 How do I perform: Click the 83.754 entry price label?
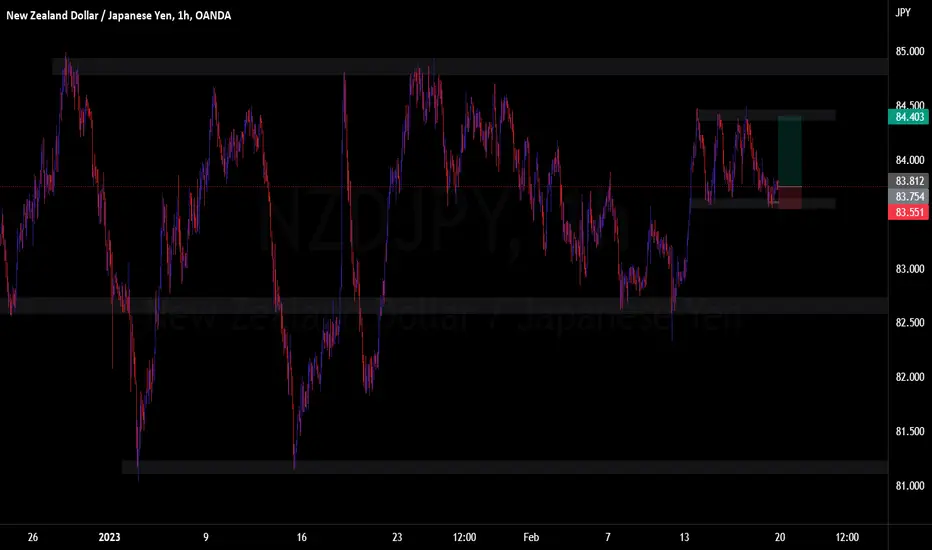908,196
